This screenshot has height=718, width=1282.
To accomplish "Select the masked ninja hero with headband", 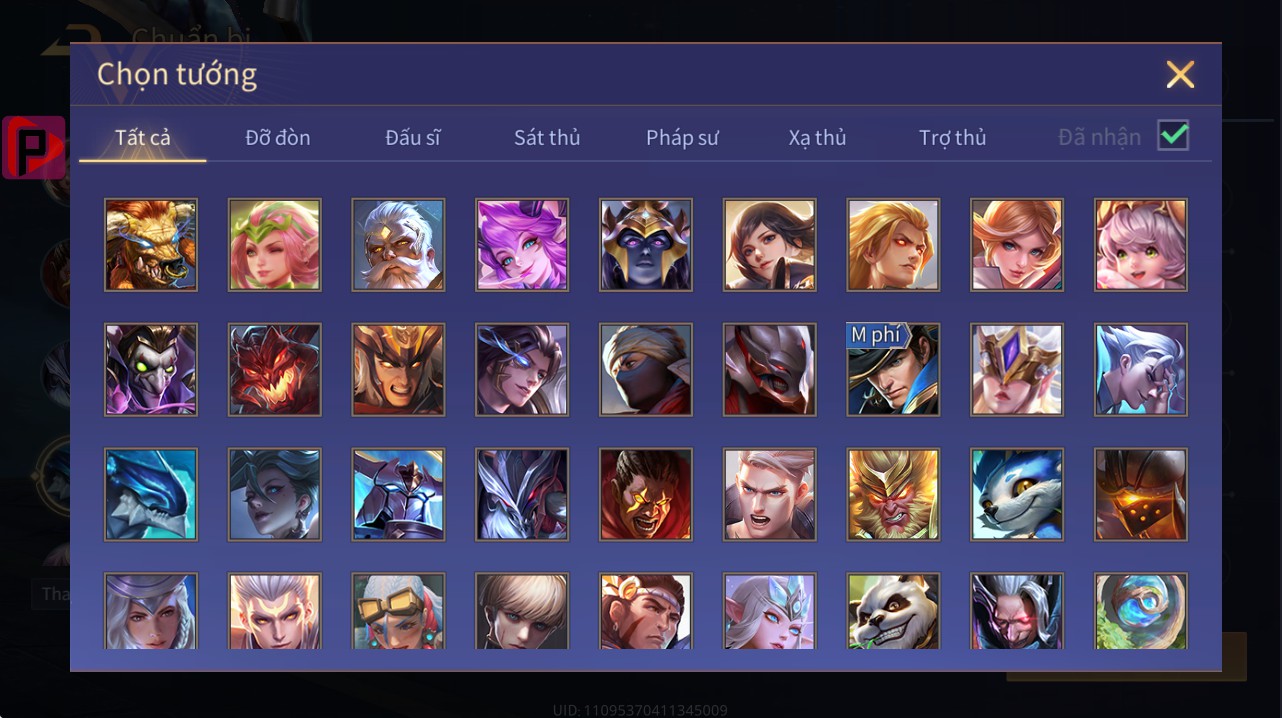I will pos(645,369).
